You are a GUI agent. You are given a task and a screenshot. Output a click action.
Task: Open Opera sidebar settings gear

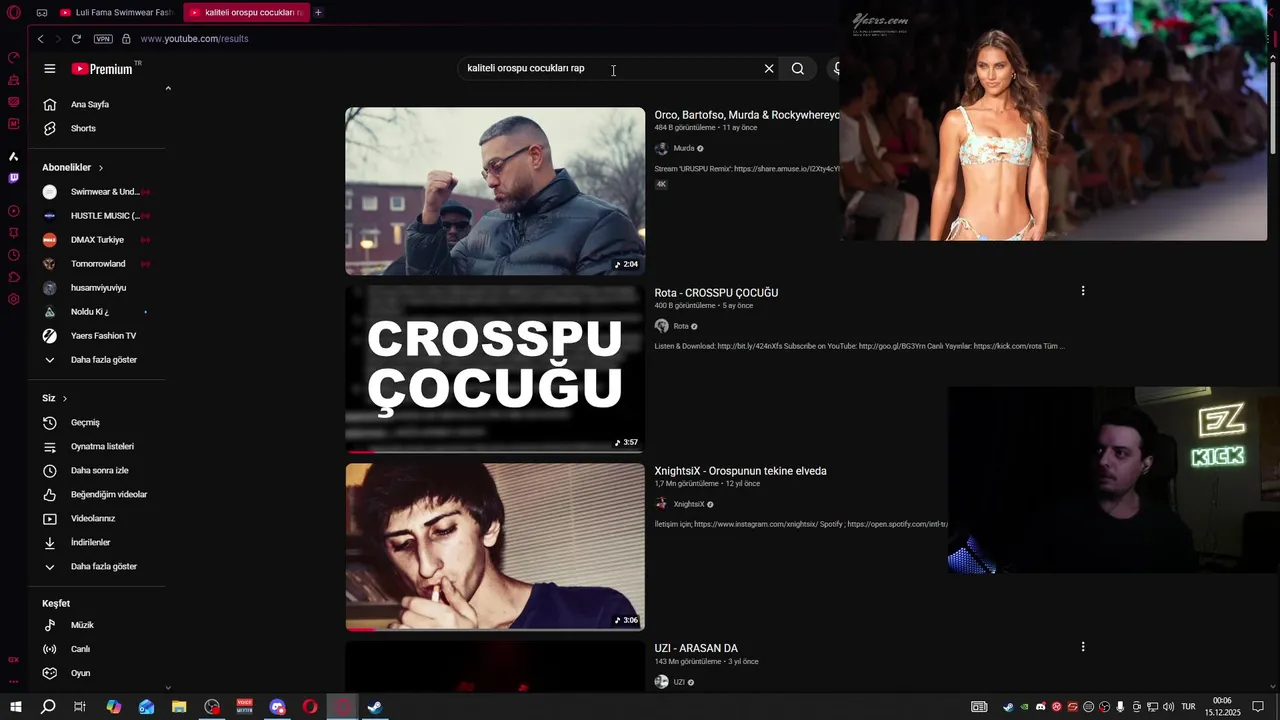click(14, 299)
